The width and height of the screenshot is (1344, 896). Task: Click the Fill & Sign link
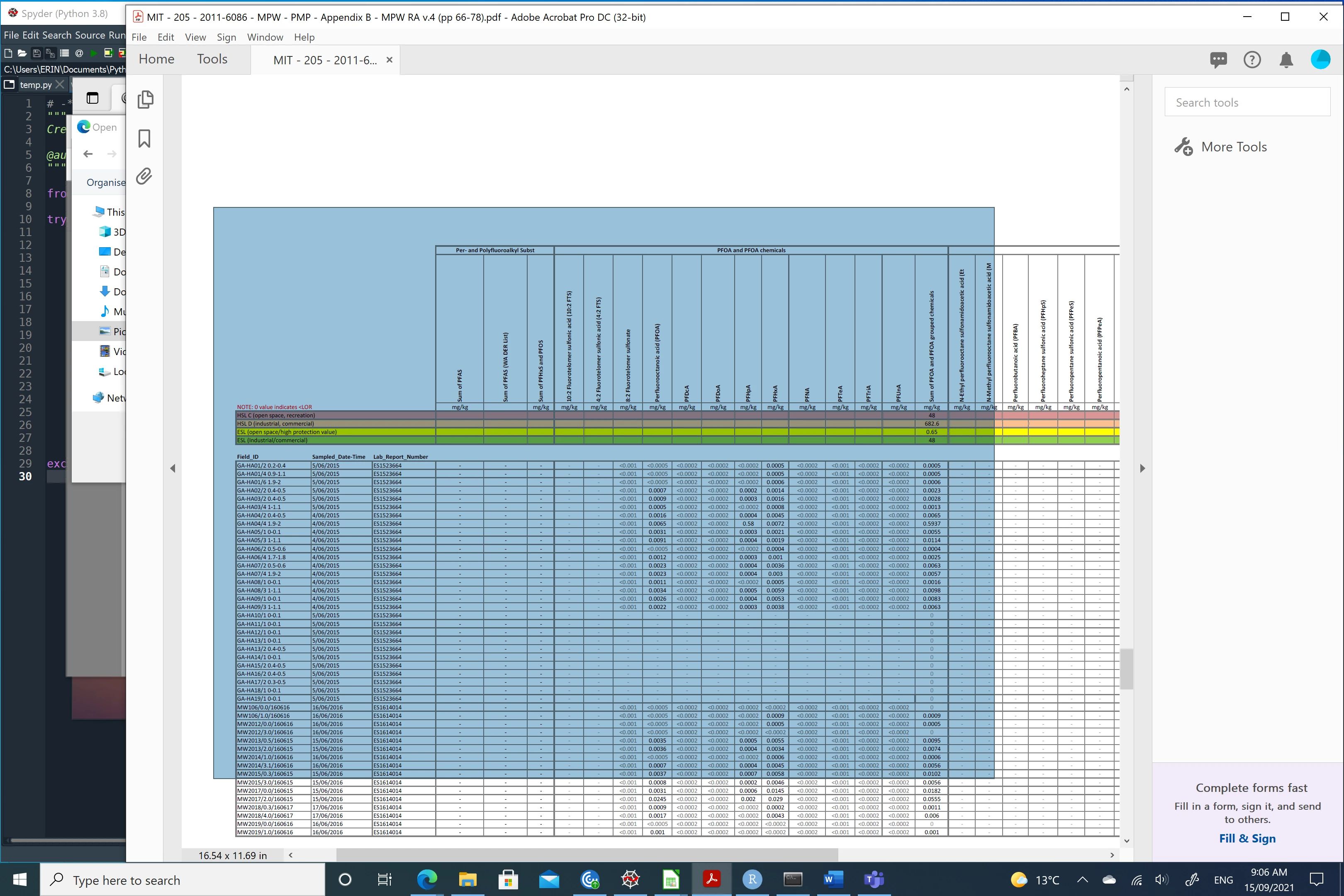click(x=1247, y=838)
